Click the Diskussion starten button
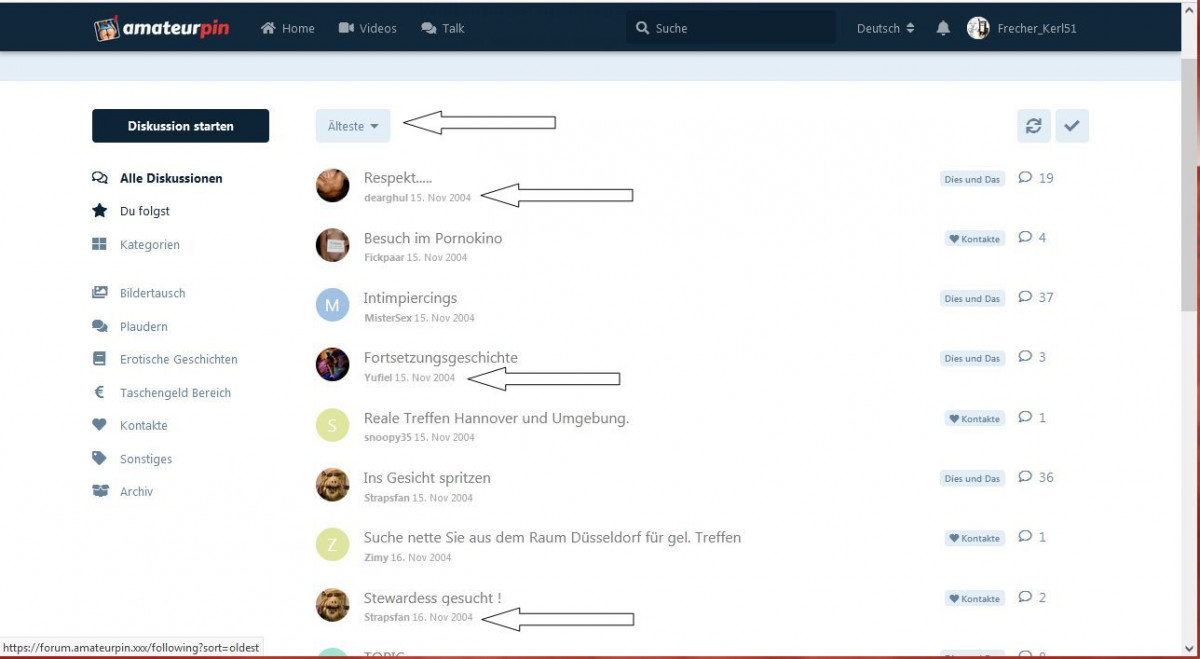This screenshot has height=659, width=1200. click(180, 126)
